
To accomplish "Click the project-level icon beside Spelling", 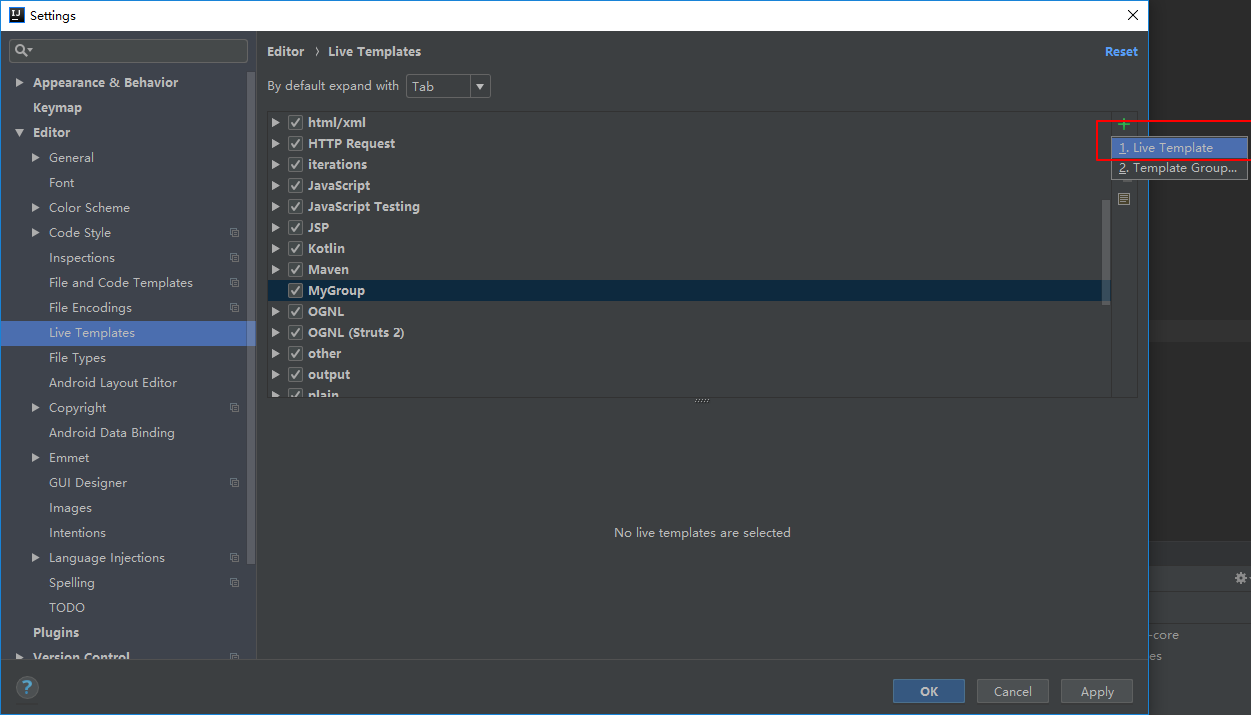I will (x=234, y=583).
